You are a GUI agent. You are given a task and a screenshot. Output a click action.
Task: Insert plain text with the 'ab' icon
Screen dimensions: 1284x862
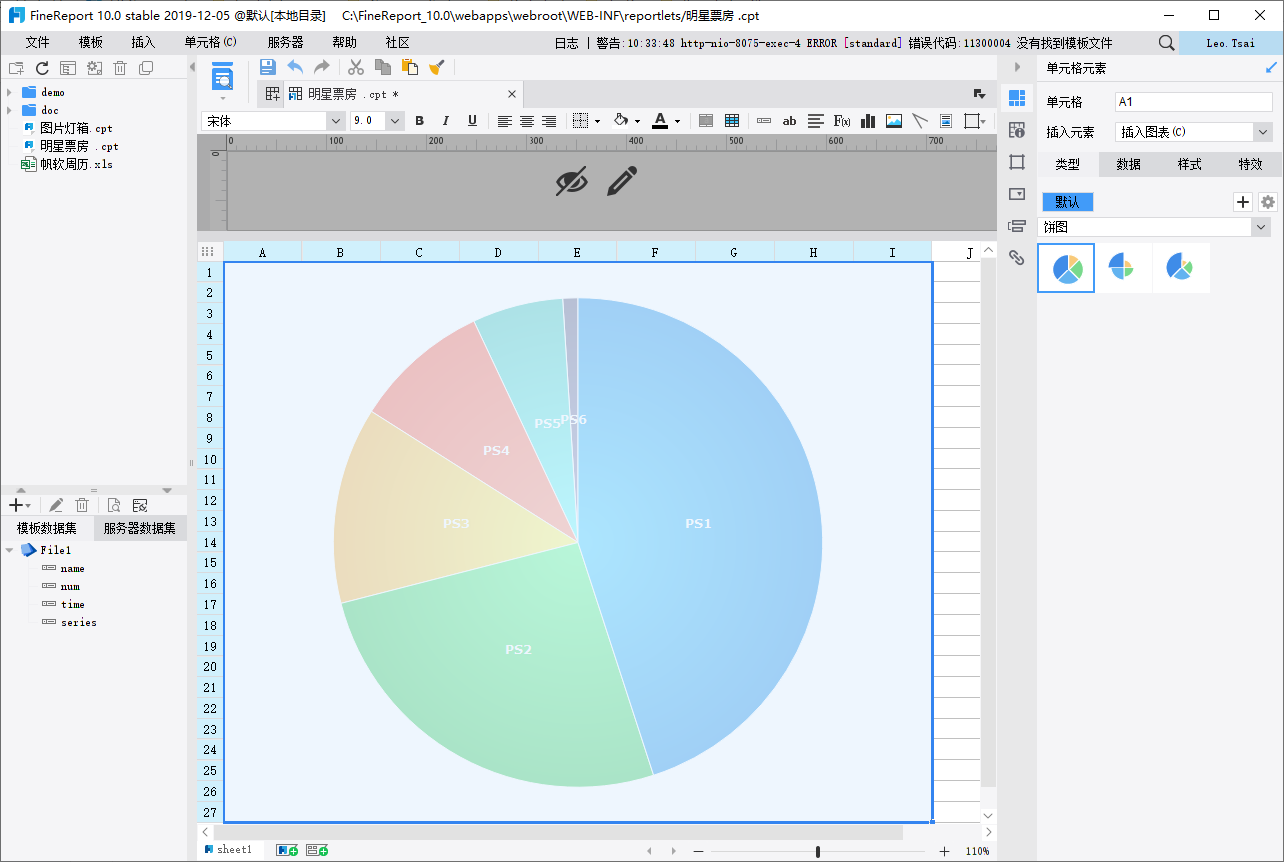point(790,121)
